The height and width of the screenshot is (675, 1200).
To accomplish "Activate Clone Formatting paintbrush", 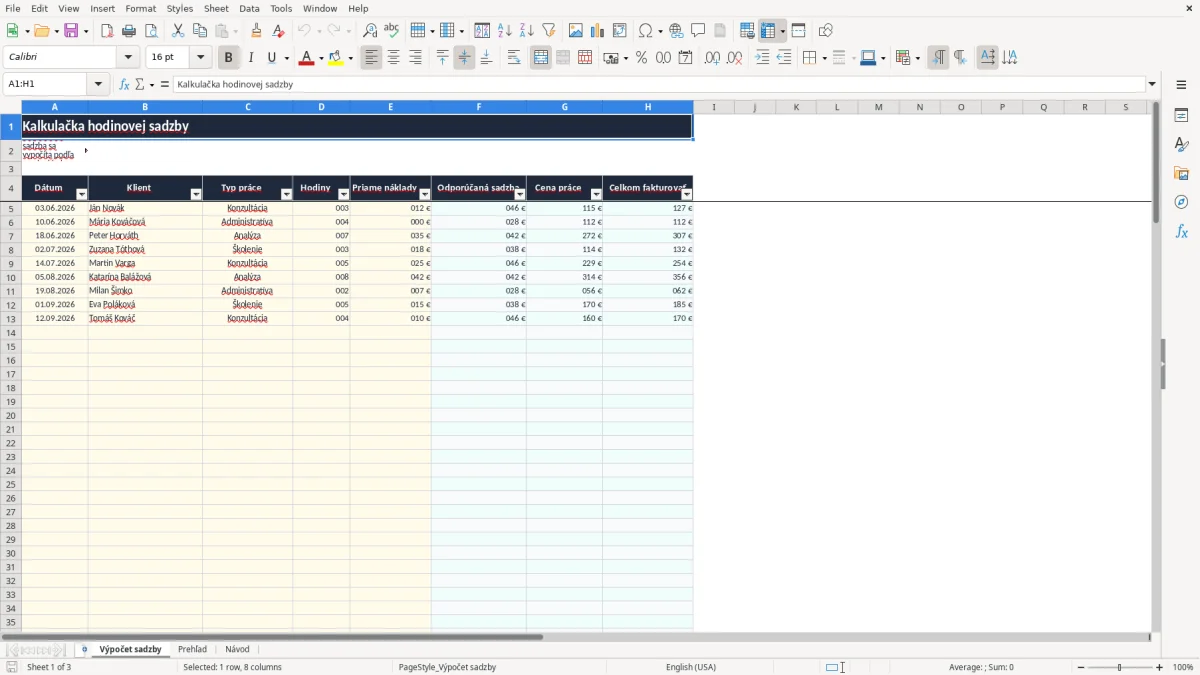I will point(257,31).
